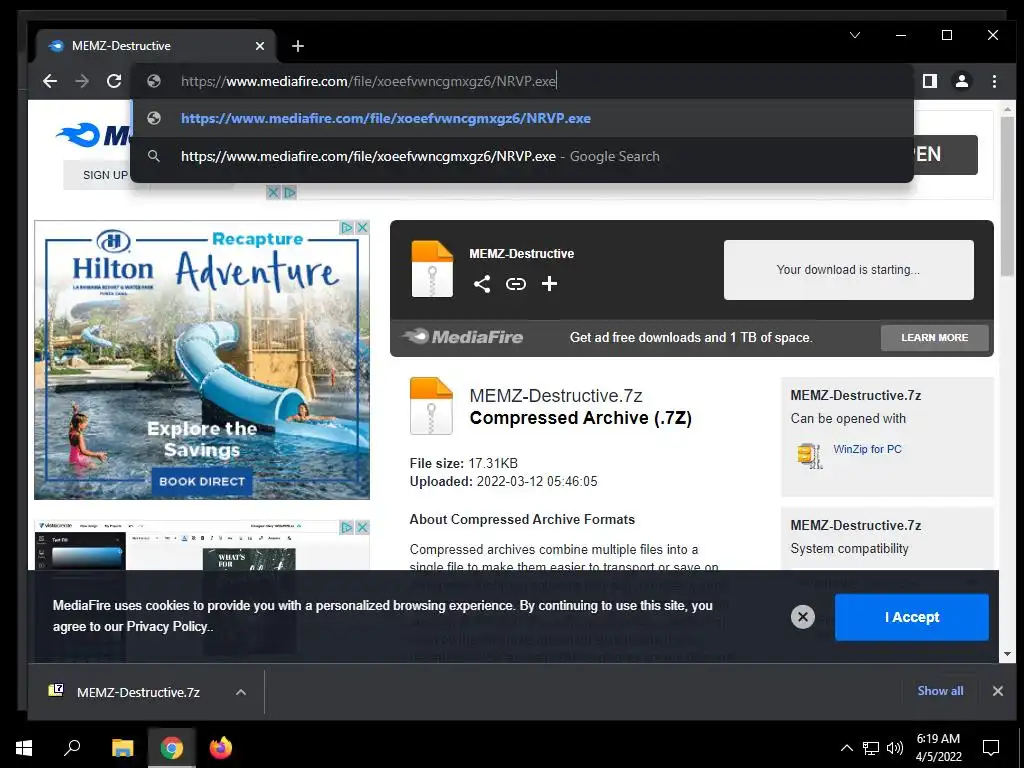Click the 'Your download is starting...' box

(x=848, y=270)
